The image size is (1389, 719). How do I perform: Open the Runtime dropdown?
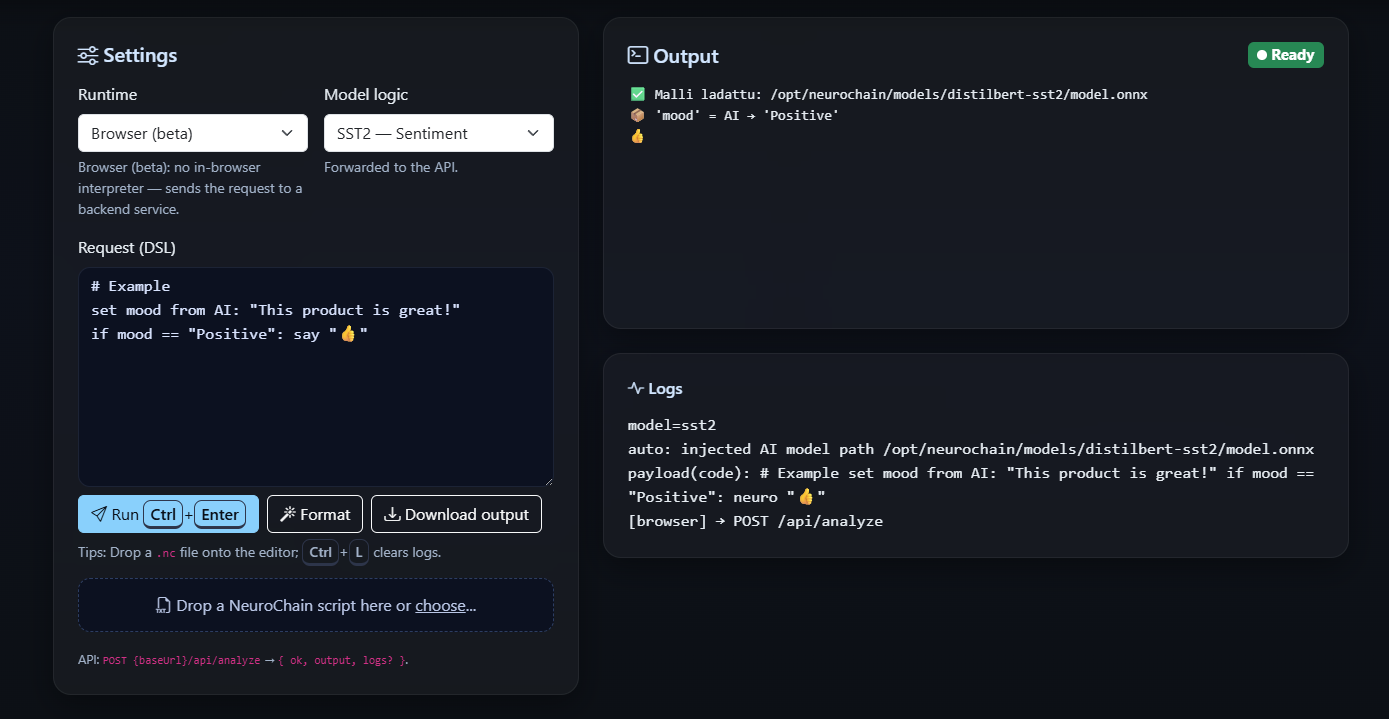tap(192, 132)
